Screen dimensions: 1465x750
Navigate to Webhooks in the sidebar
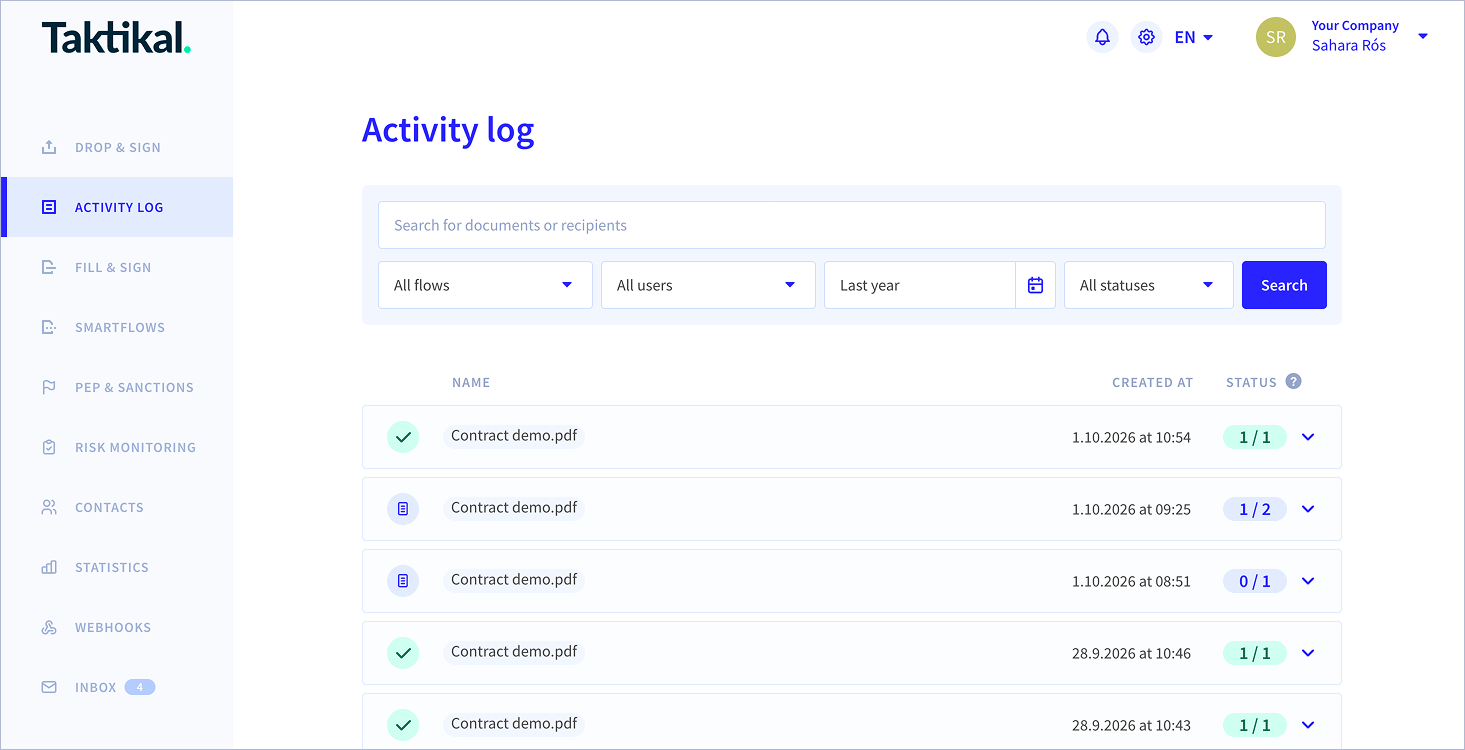point(117,627)
